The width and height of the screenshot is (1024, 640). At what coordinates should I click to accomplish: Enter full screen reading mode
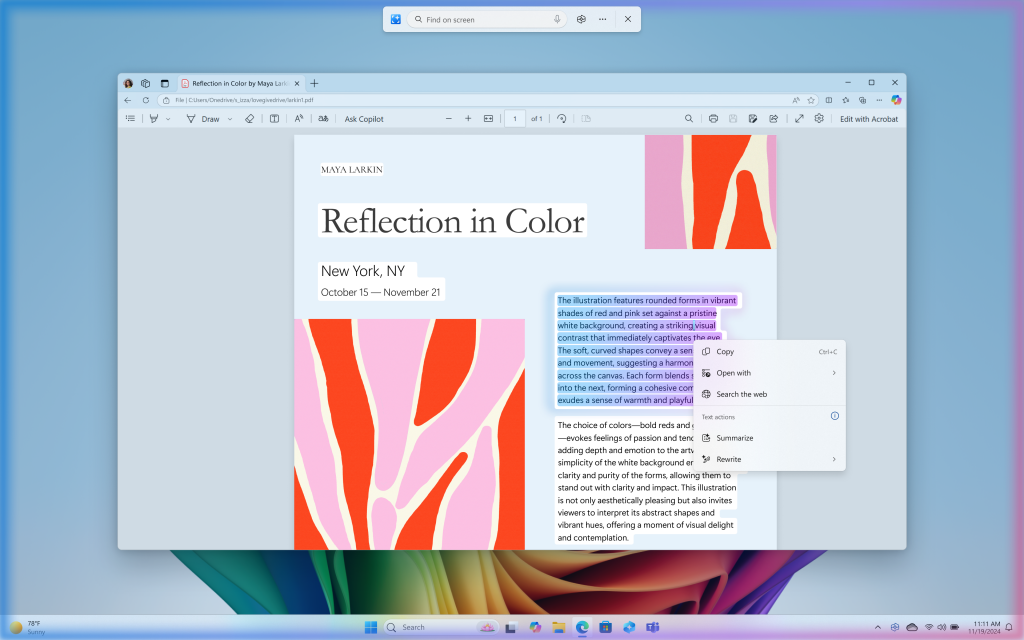800,118
